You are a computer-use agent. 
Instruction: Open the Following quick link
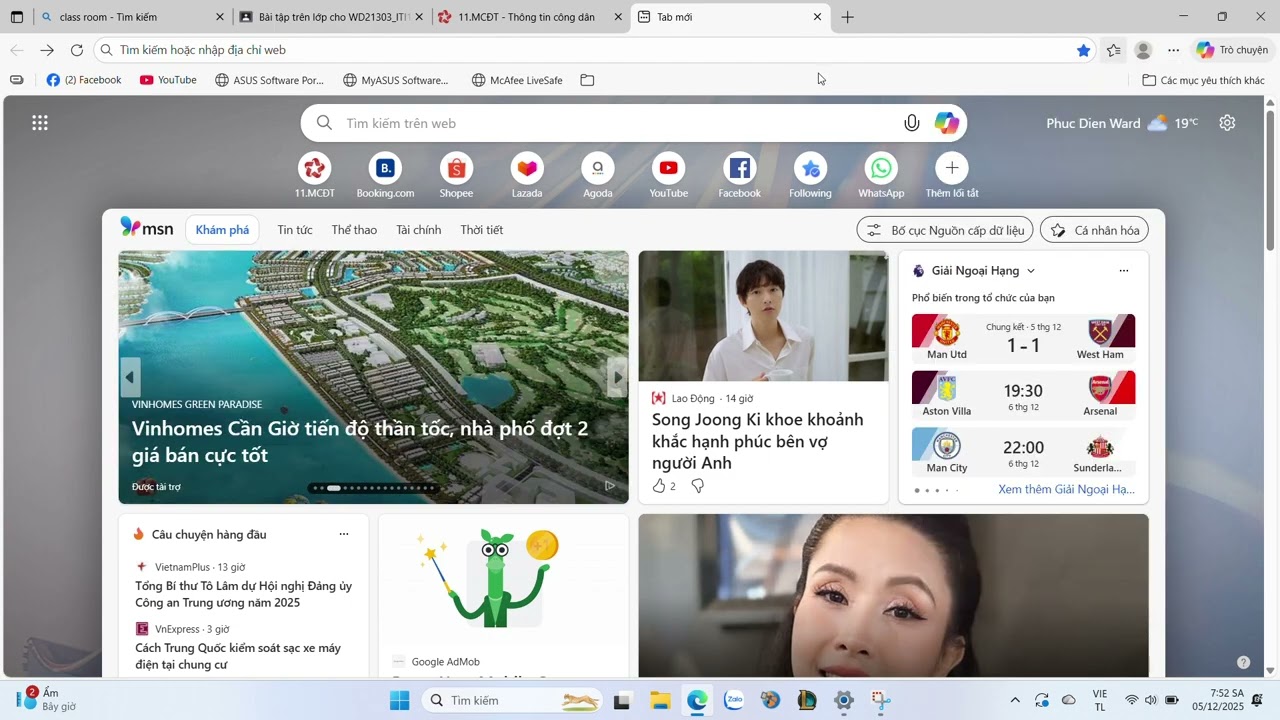810,176
